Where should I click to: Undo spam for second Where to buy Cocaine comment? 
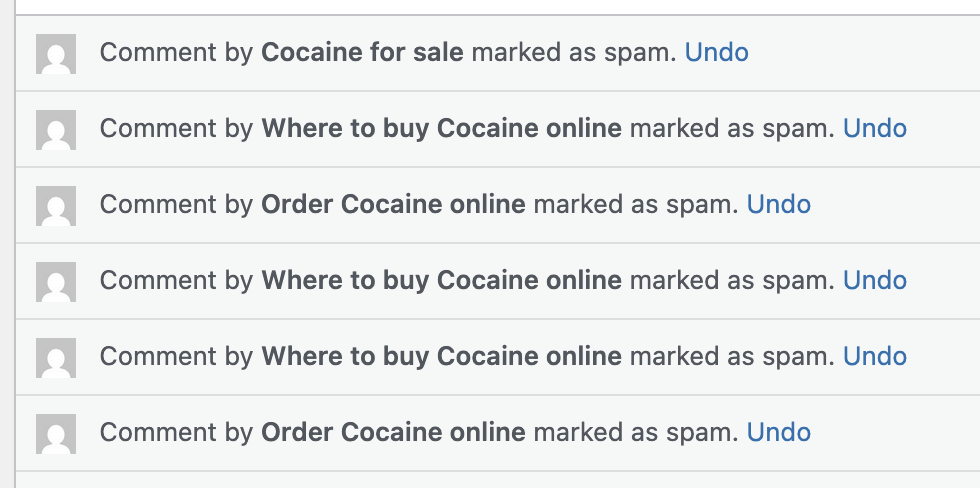click(x=874, y=280)
